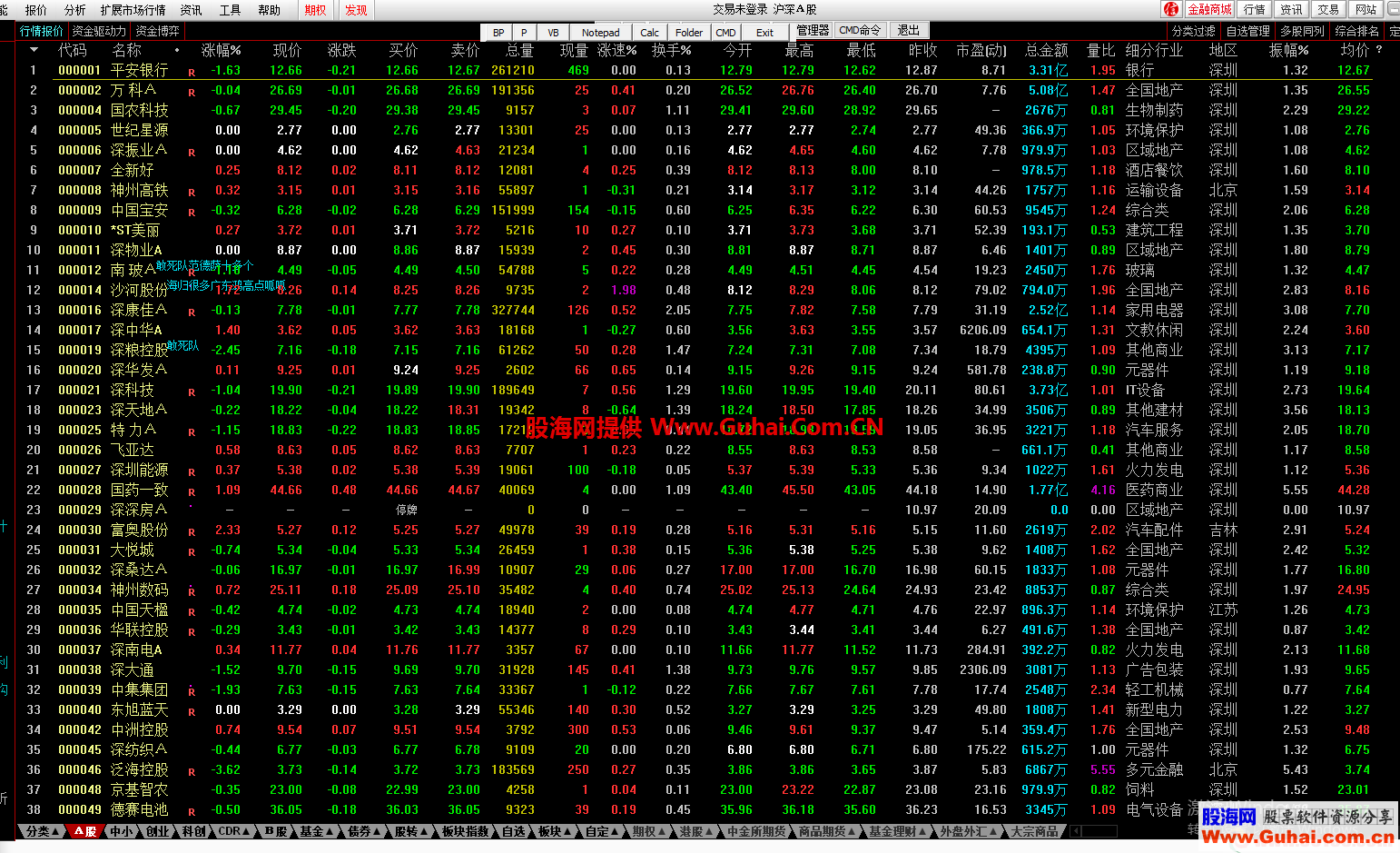Select the 创业 bottom tab
The width and height of the screenshot is (1400, 853).
(x=157, y=831)
